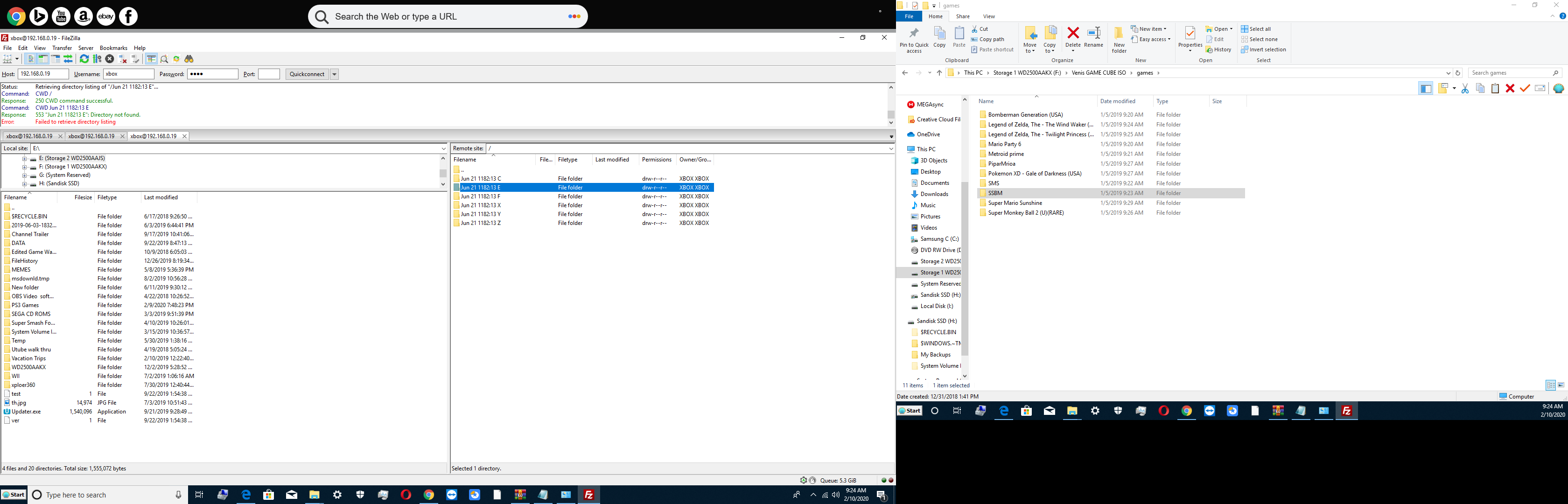Click blue shell icon in Explorer secondary toolbar
The width and height of the screenshot is (1568, 504).
pos(1558,88)
